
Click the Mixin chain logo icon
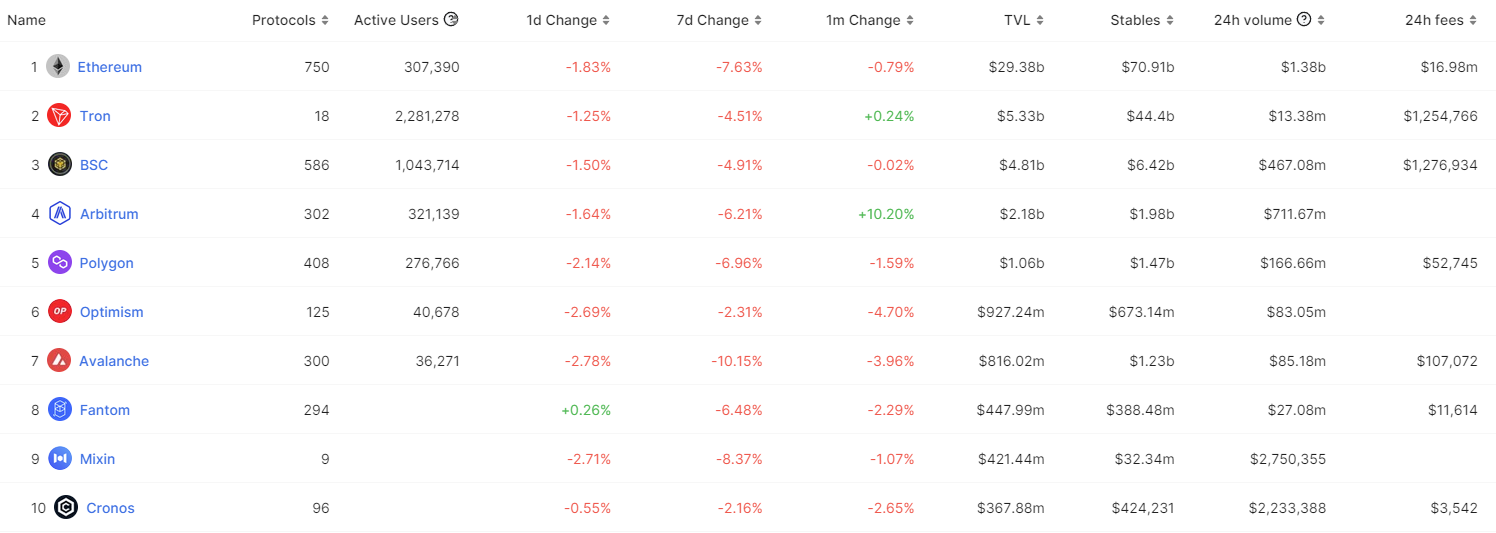[59, 459]
